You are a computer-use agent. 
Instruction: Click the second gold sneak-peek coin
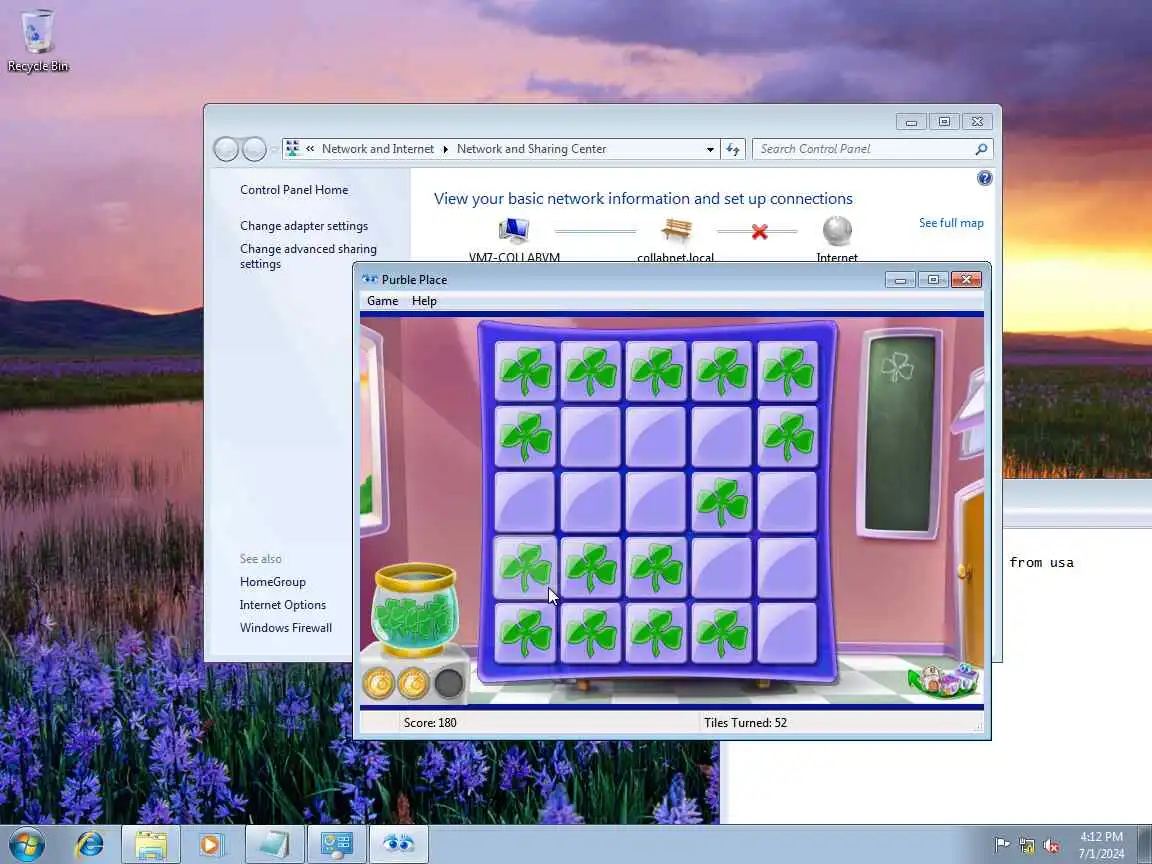pos(414,683)
